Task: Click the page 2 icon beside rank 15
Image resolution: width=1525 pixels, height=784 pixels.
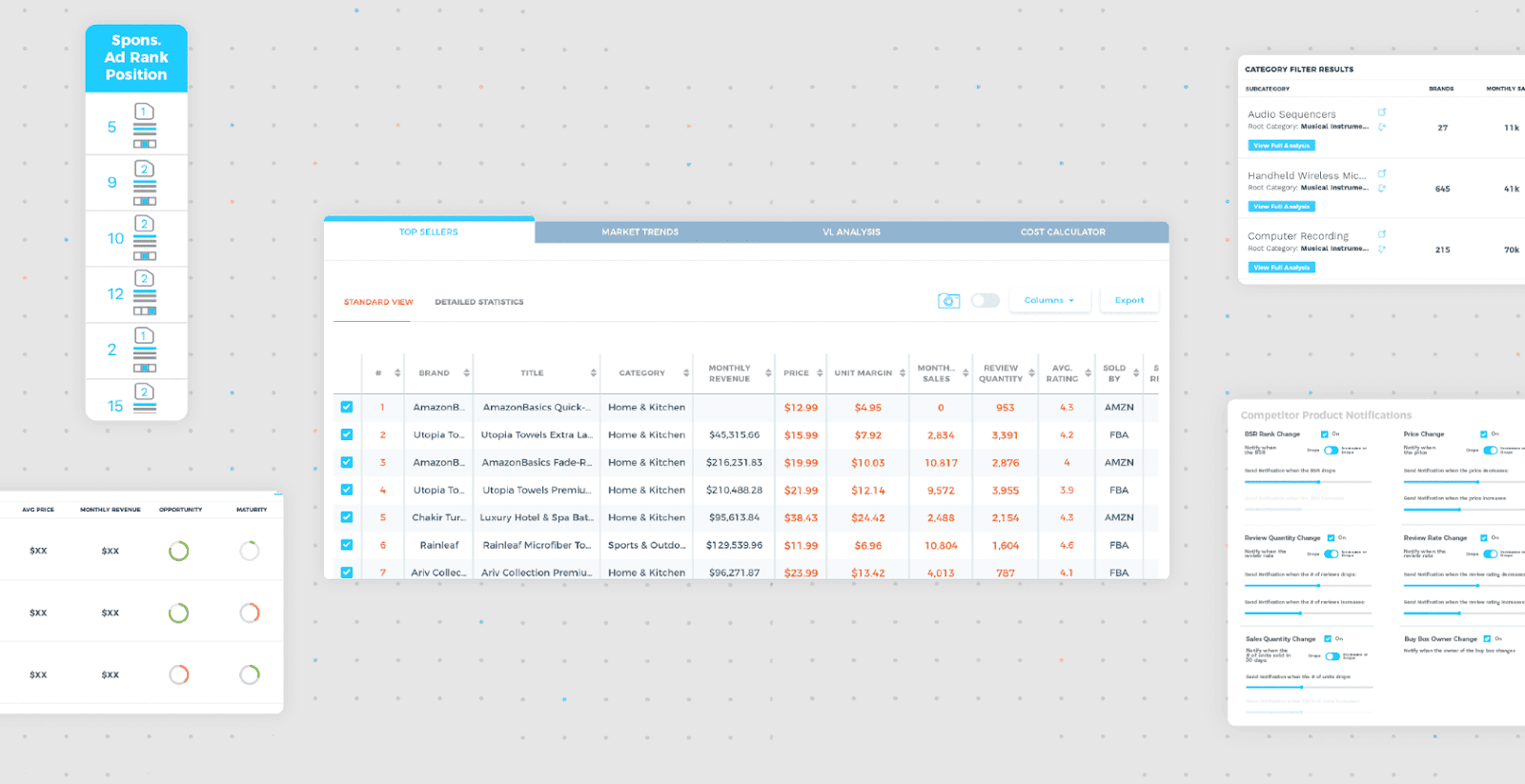Action: (x=144, y=392)
